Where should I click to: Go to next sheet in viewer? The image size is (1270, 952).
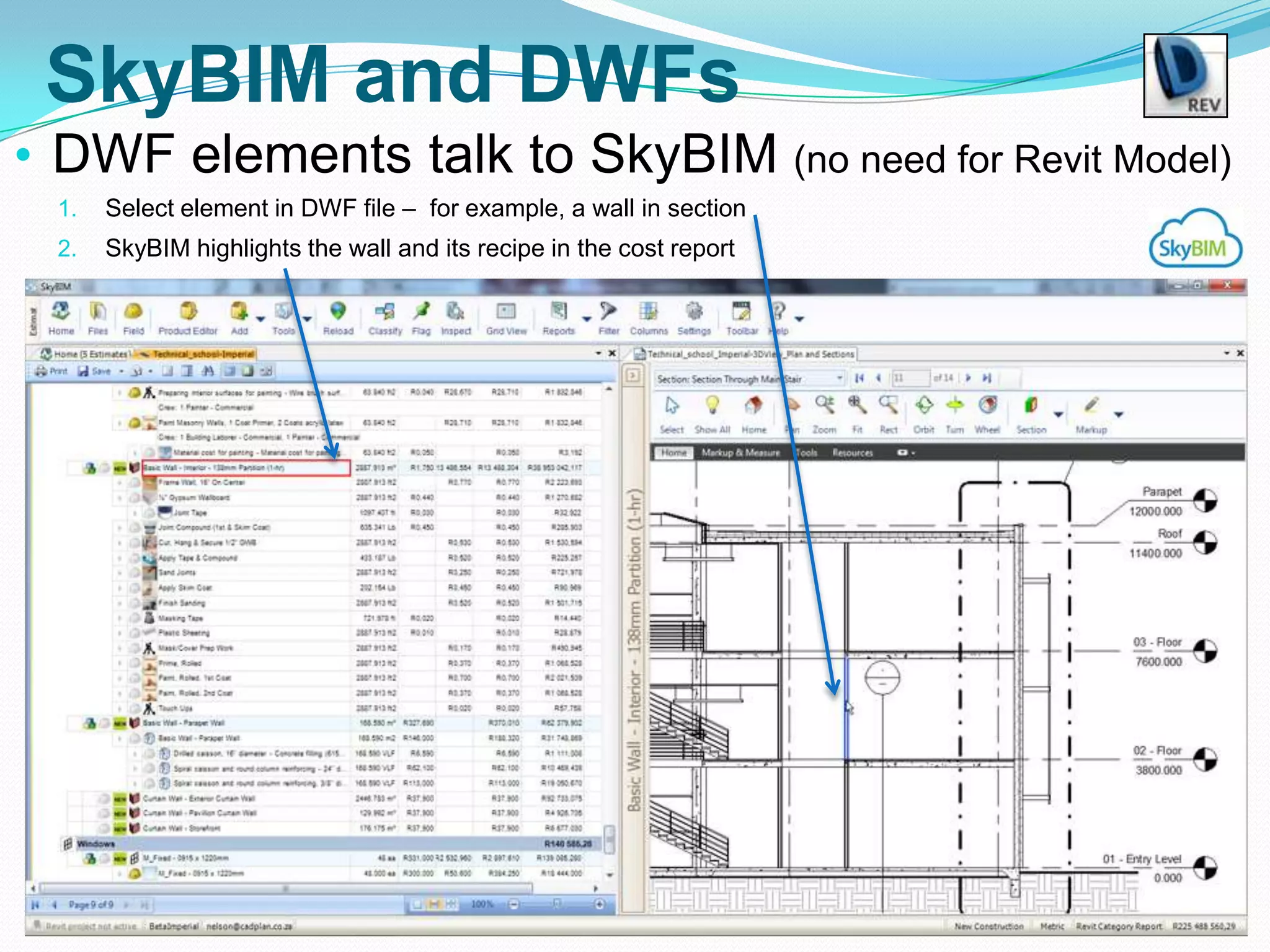coord(968,377)
